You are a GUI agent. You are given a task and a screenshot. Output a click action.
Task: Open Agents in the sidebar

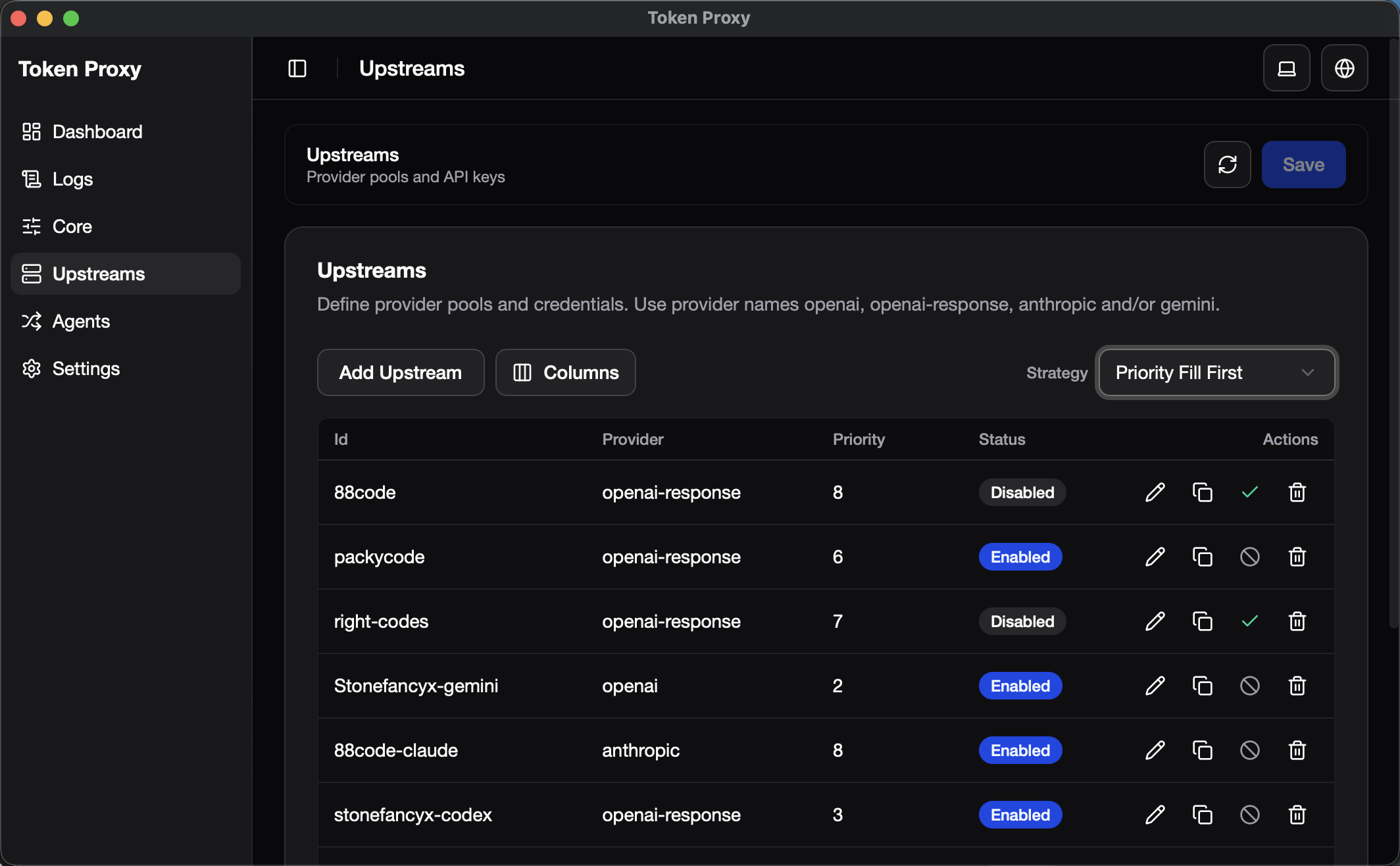(81, 321)
